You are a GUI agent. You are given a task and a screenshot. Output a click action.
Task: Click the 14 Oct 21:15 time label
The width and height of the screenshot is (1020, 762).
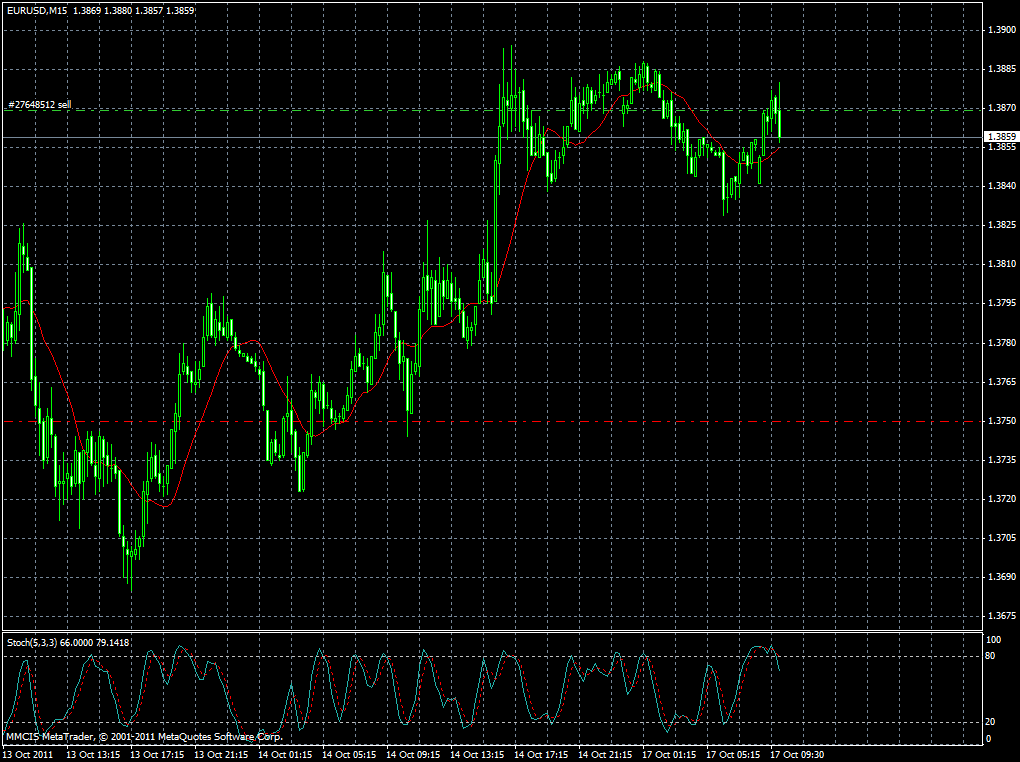[x=605, y=755]
